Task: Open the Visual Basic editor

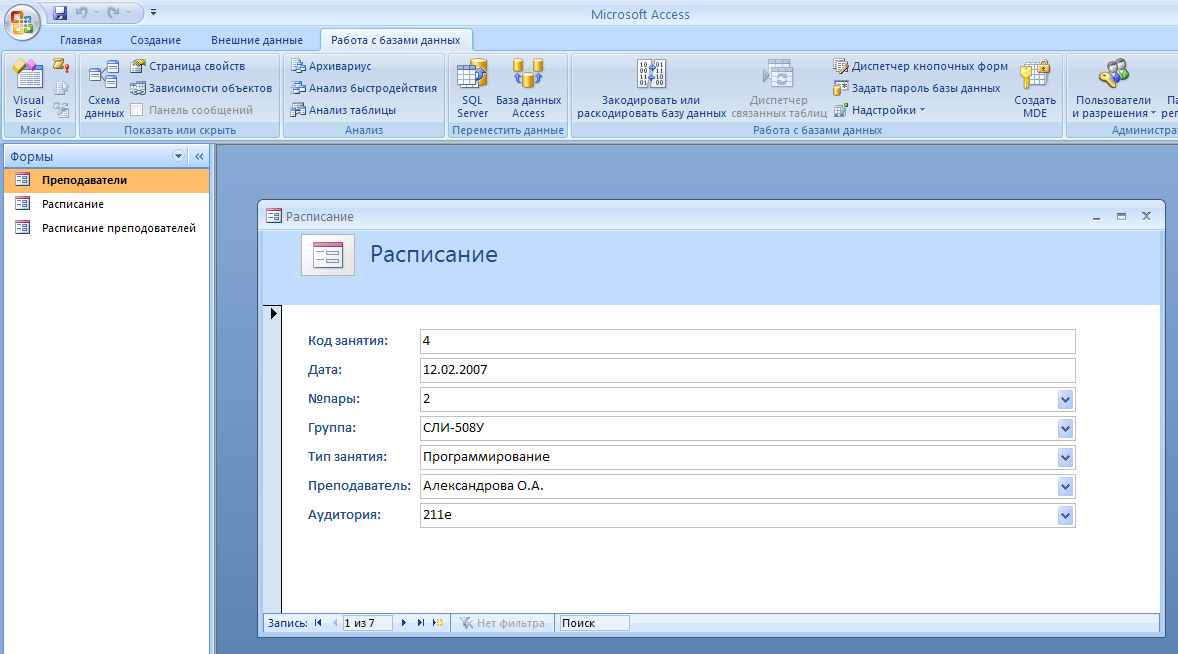Action: 28,90
